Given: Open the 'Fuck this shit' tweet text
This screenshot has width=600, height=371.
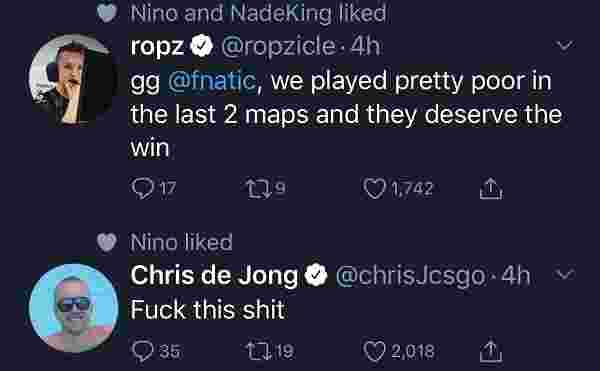Looking at the screenshot, I should click(x=208, y=309).
